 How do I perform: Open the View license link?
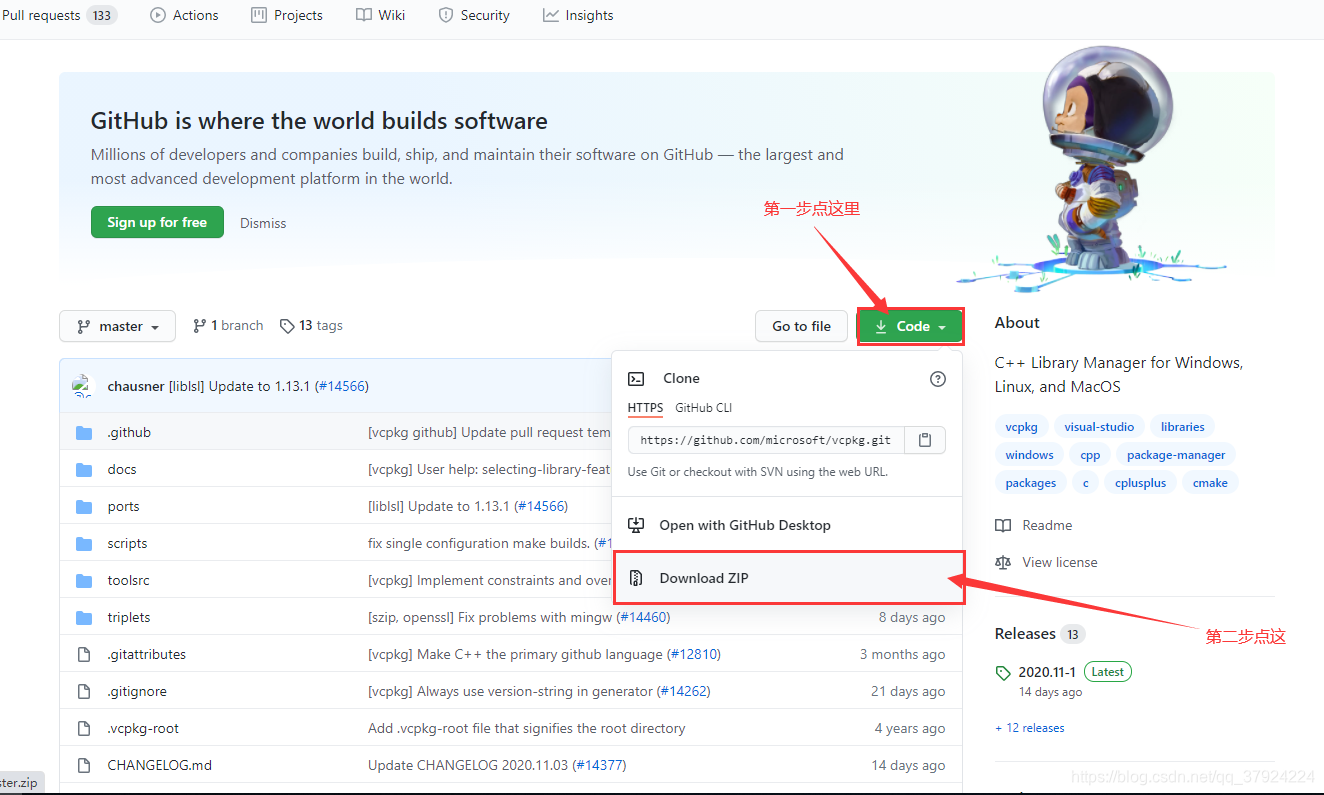point(1047,562)
